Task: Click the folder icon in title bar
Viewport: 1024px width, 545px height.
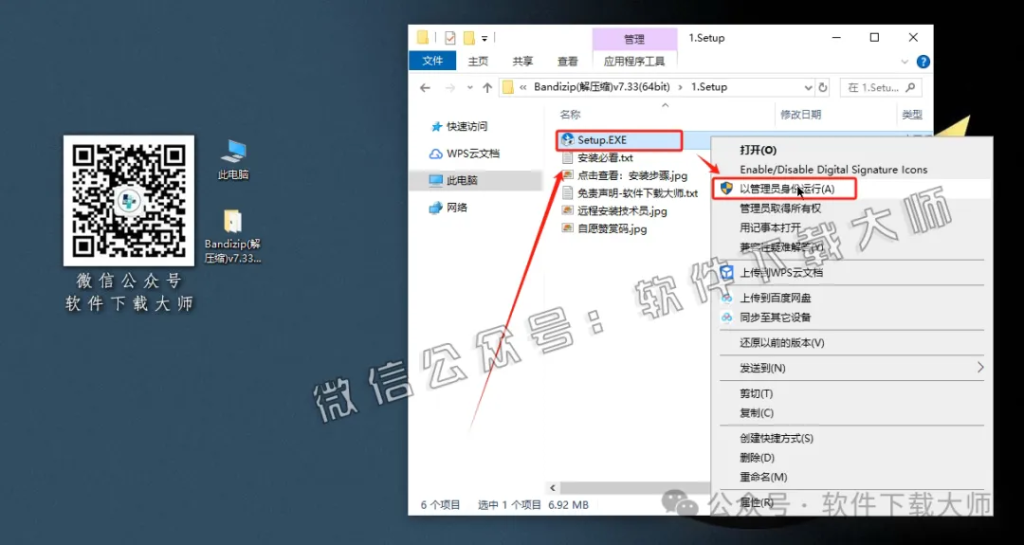Action: tap(423, 38)
